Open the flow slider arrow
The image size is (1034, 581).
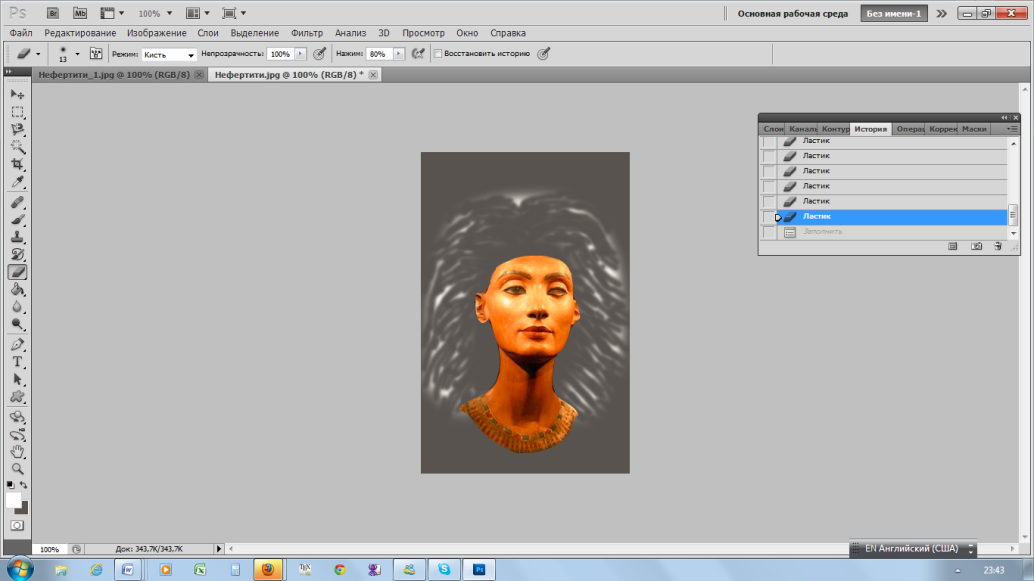(398, 53)
